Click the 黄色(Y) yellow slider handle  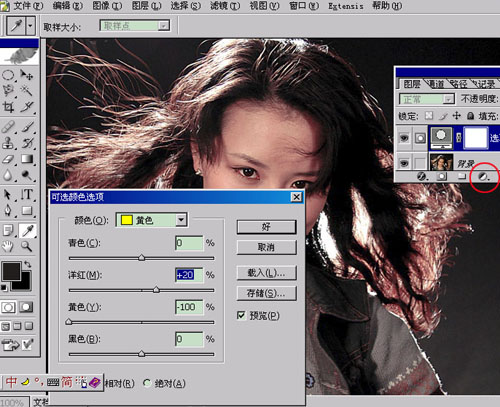point(69,321)
